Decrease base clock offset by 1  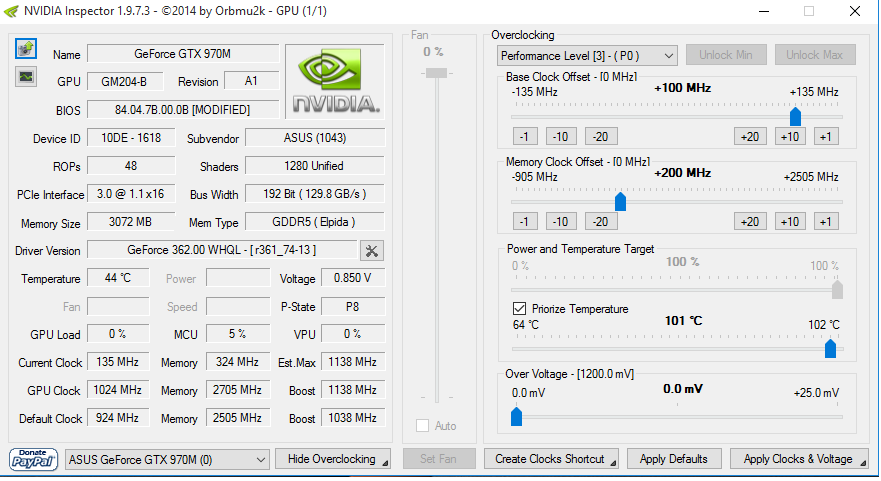point(525,137)
